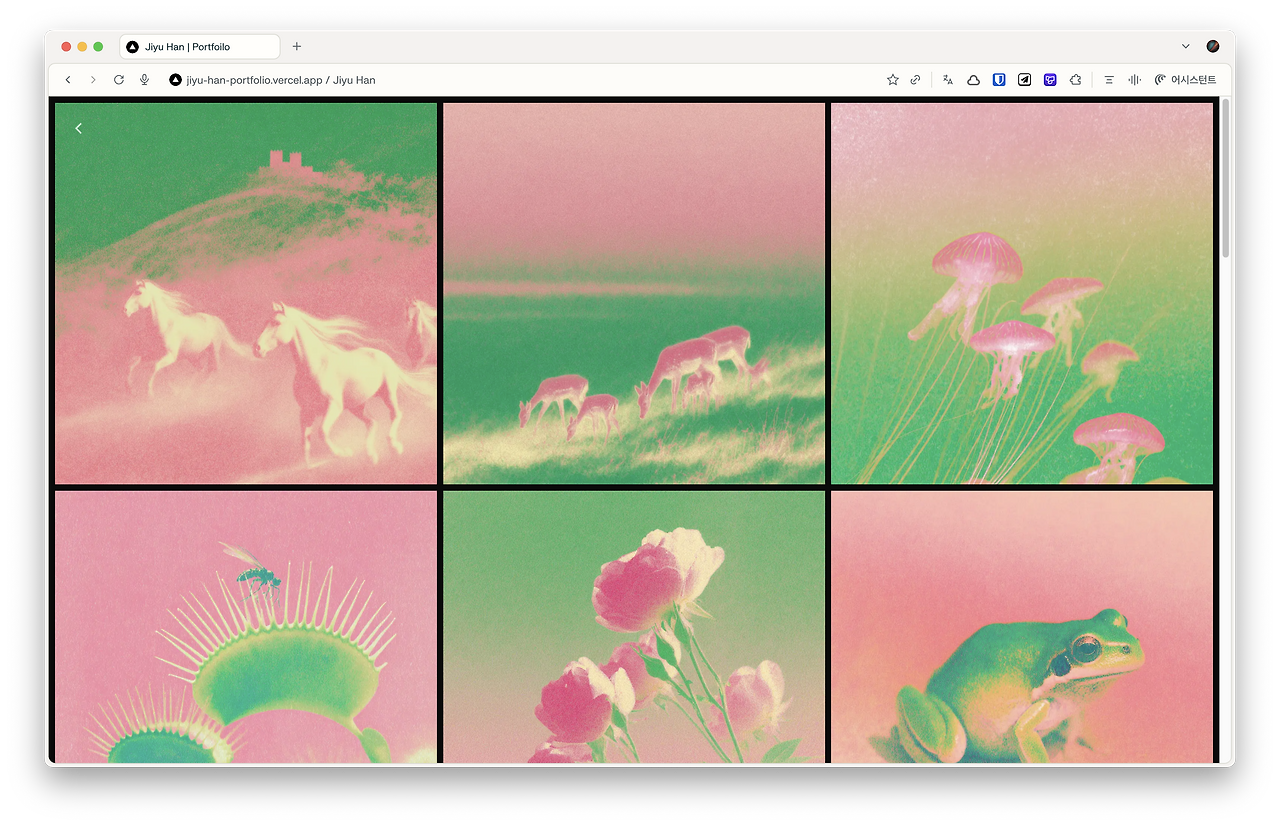Image resolution: width=1280 pixels, height=826 pixels.
Task: Click the browser profile avatar circle
Action: (1212, 46)
